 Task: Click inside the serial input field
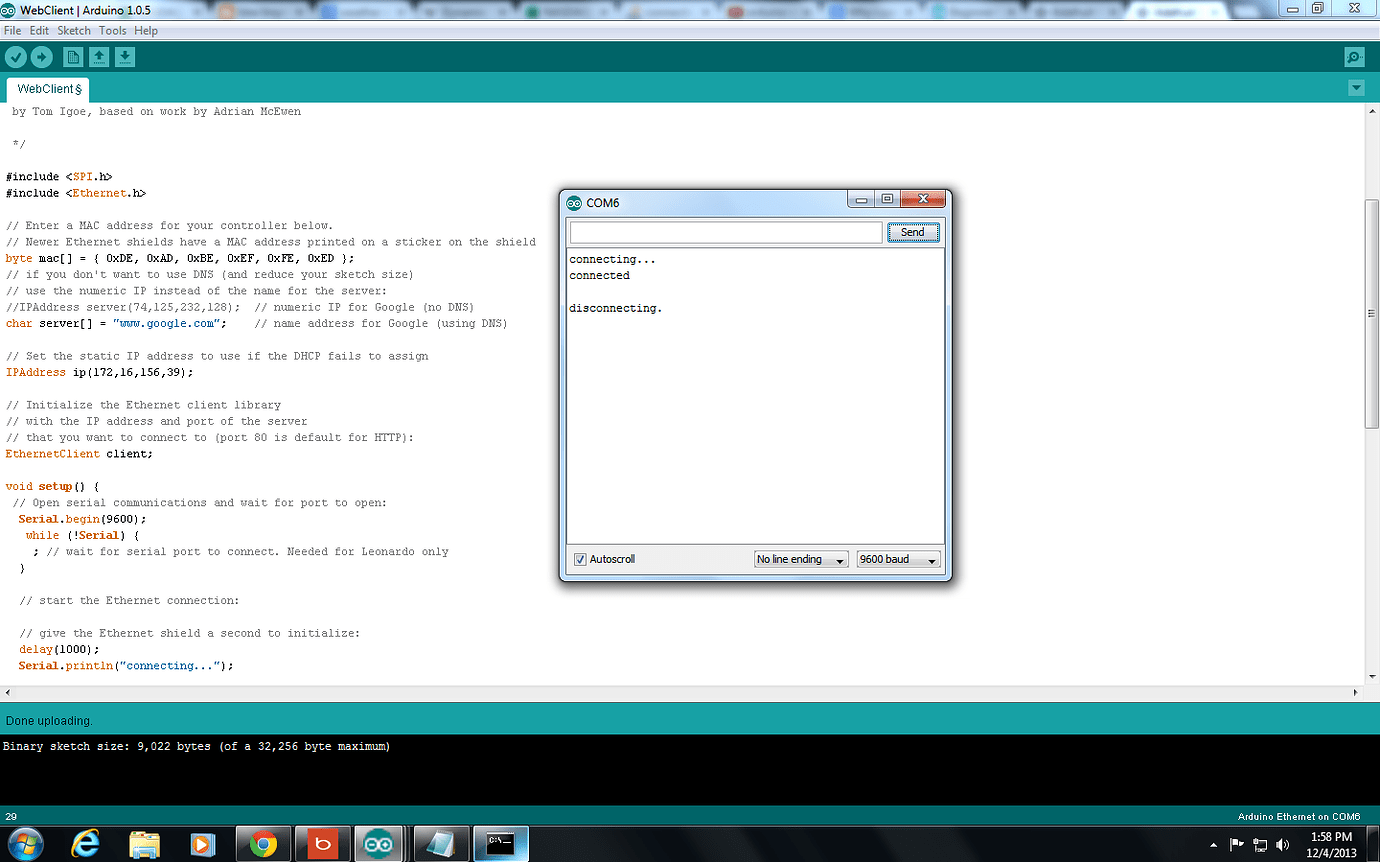pos(724,231)
